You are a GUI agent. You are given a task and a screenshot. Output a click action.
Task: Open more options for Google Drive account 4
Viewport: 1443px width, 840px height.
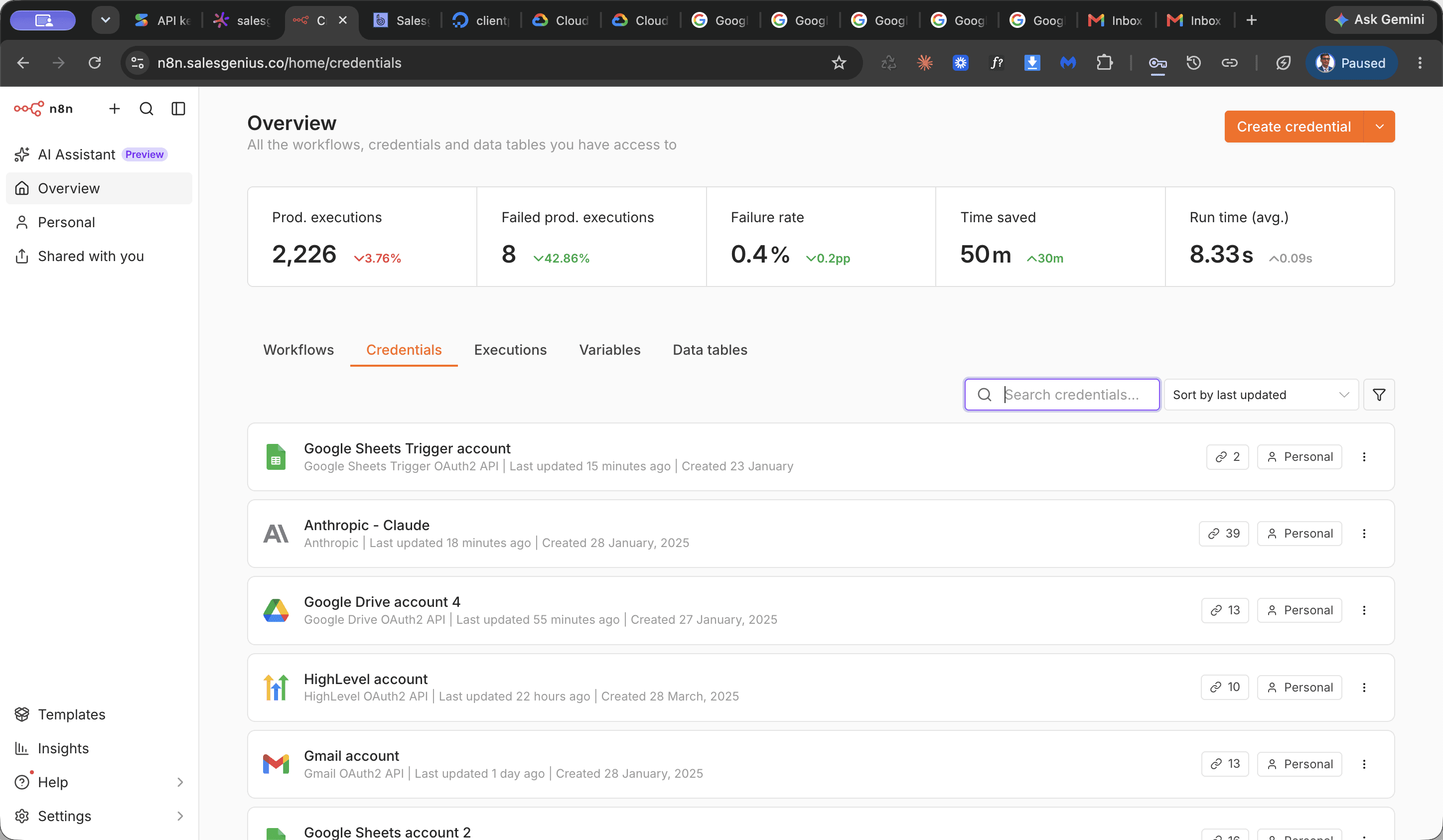click(1364, 610)
